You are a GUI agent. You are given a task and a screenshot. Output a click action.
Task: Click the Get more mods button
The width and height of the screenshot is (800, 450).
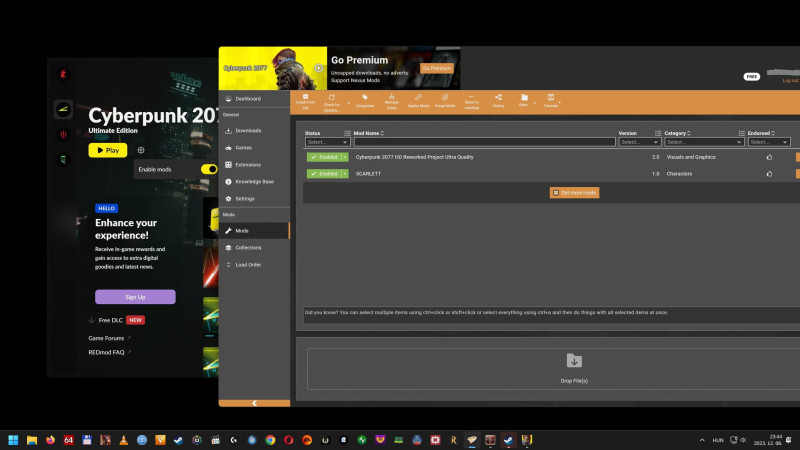tap(574, 193)
